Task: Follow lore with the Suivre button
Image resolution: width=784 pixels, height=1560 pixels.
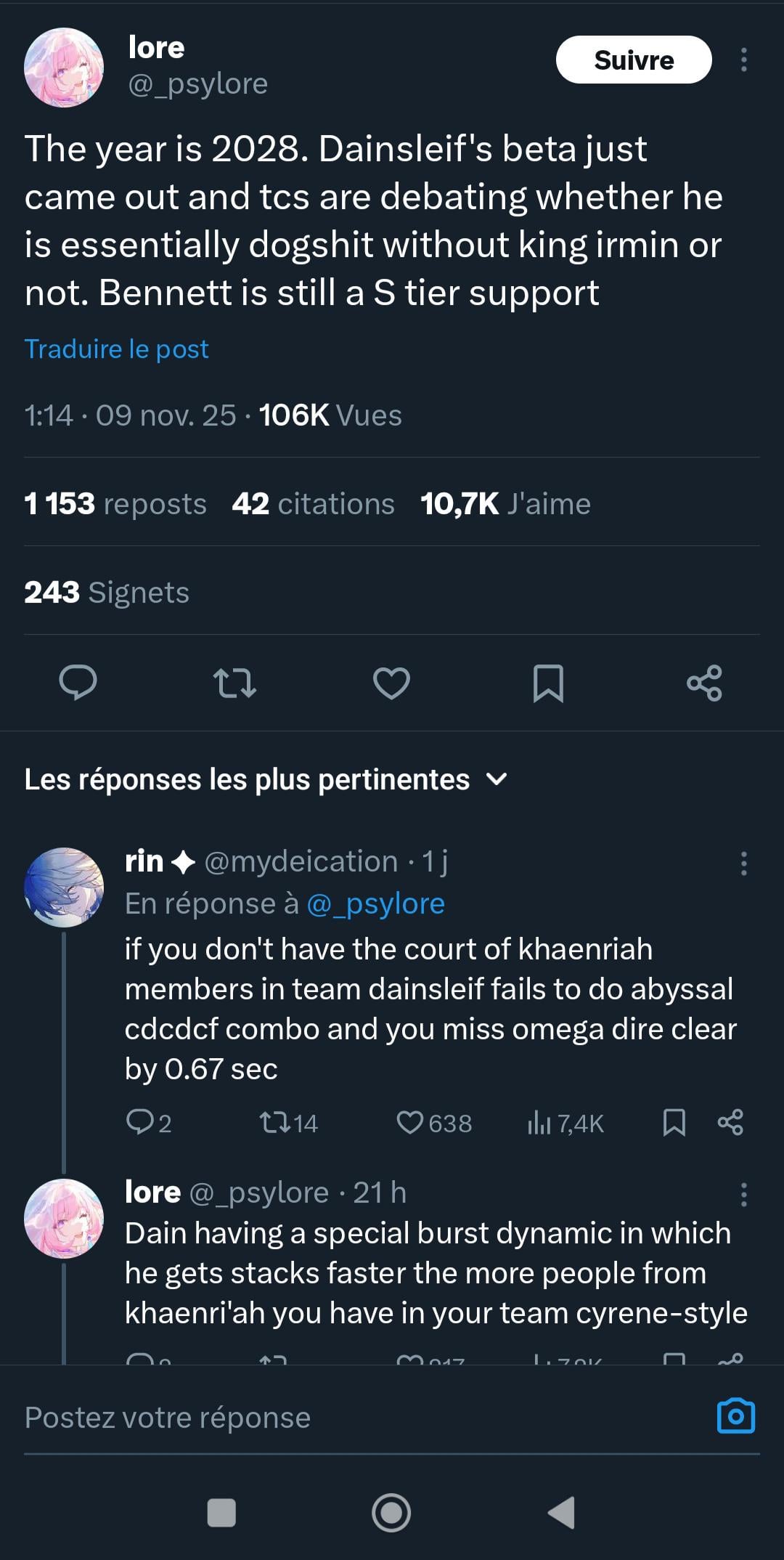Action: tap(634, 60)
